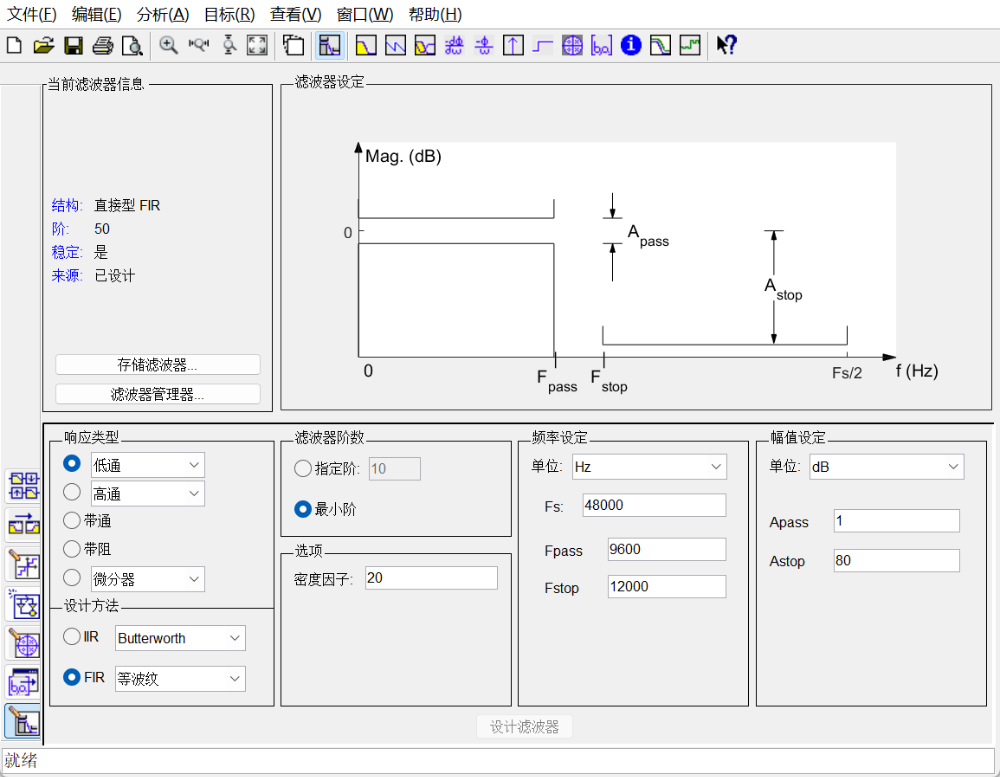Show the magnitude response plot

[x=365, y=45]
